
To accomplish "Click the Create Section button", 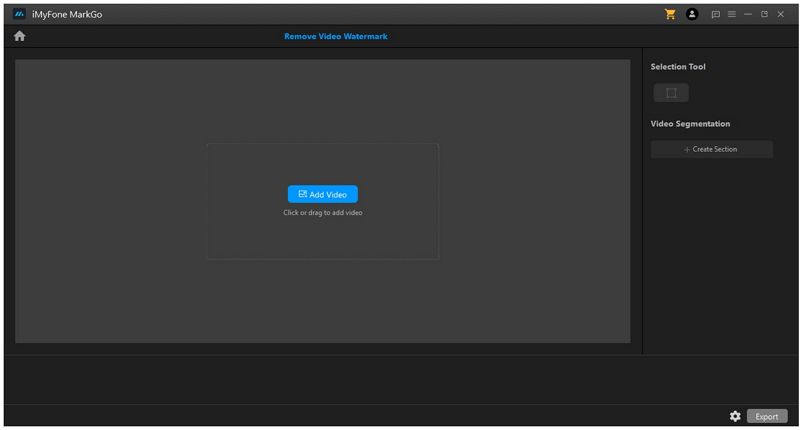I will 711,149.
